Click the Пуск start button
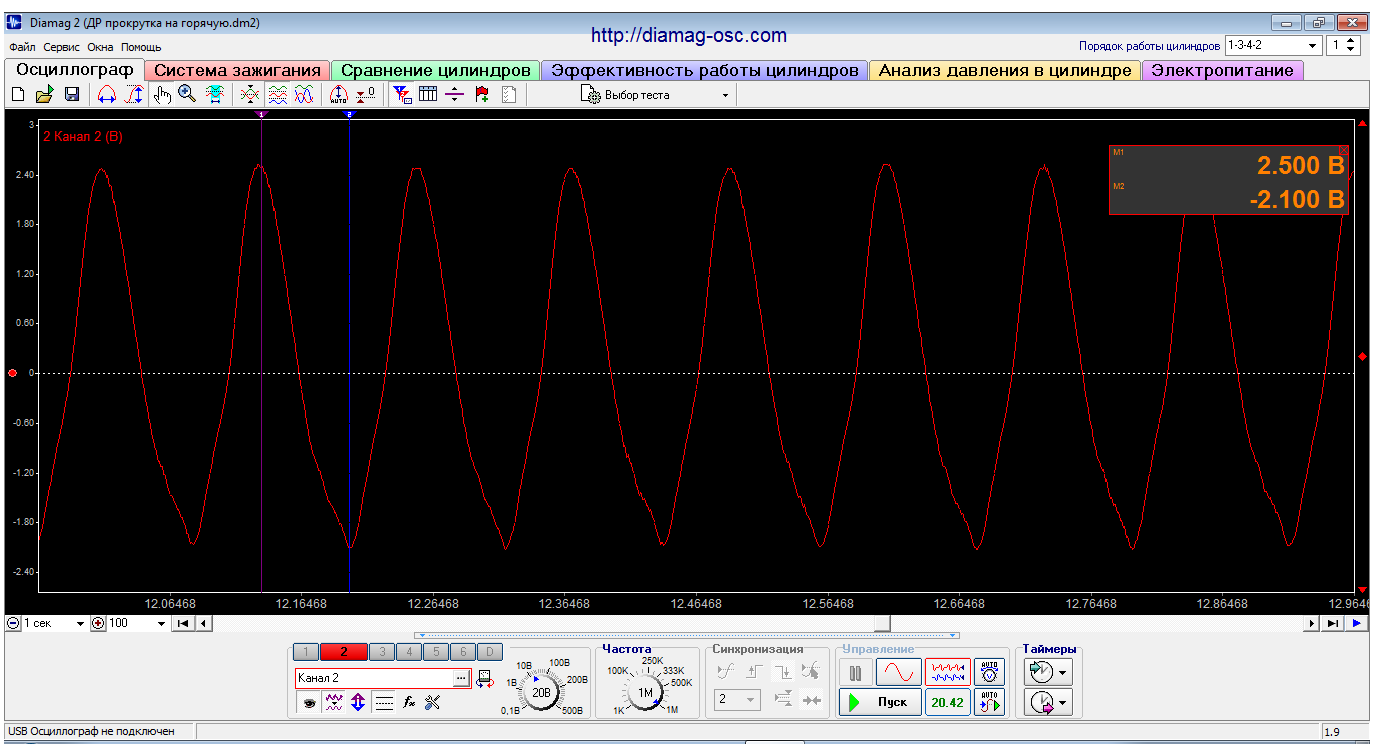 880,702
